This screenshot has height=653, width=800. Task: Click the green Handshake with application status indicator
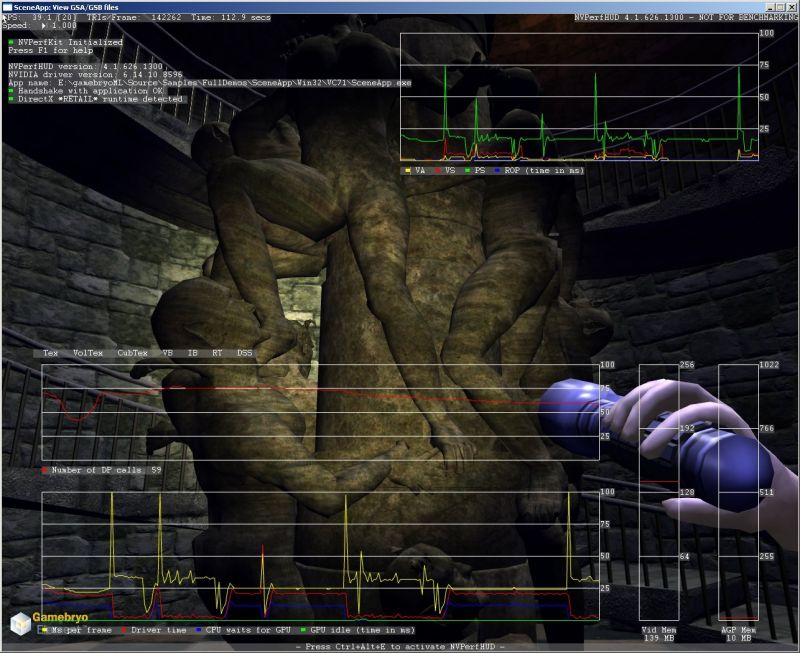tap(11, 91)
